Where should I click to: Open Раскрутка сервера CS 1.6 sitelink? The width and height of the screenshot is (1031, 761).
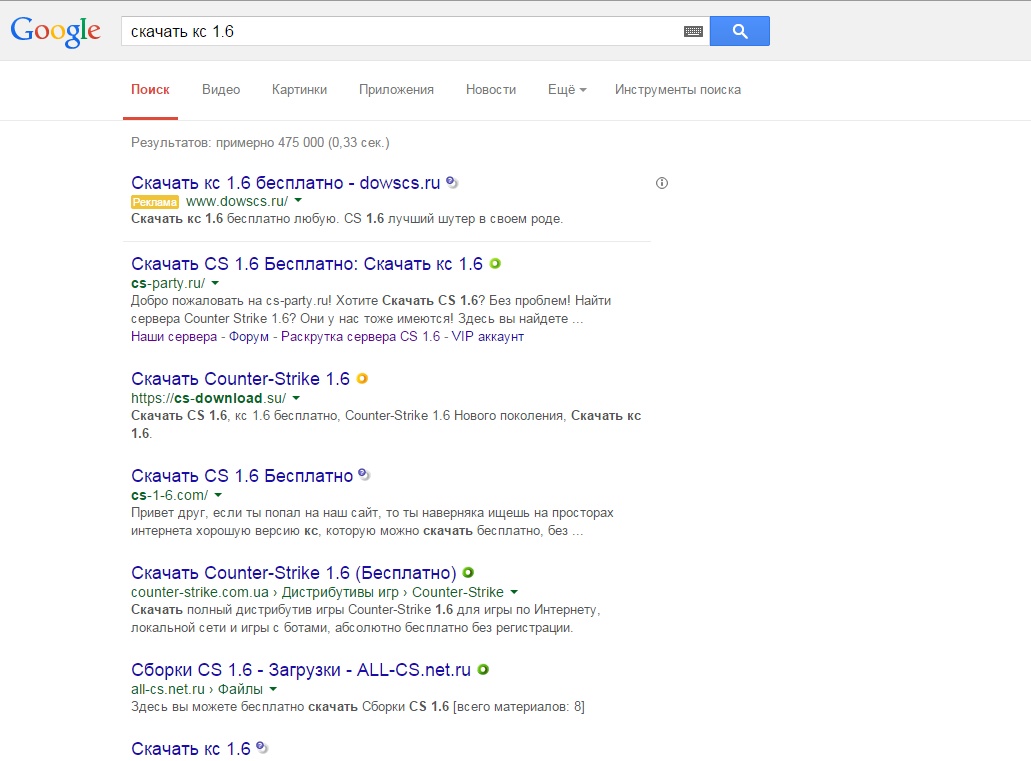click(x=360, y=336)
